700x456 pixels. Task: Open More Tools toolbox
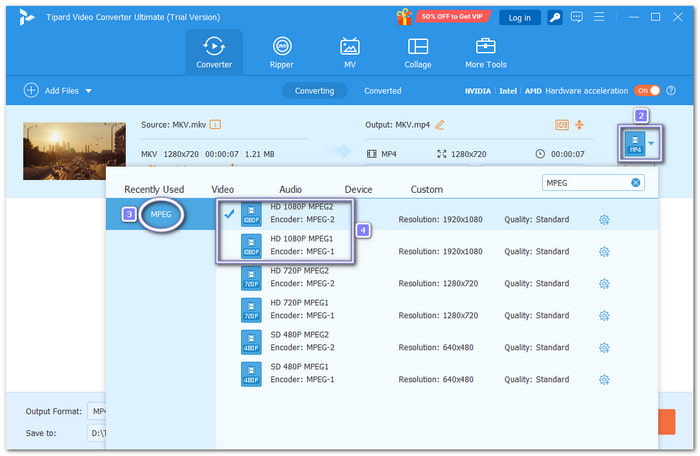point(486,52)
